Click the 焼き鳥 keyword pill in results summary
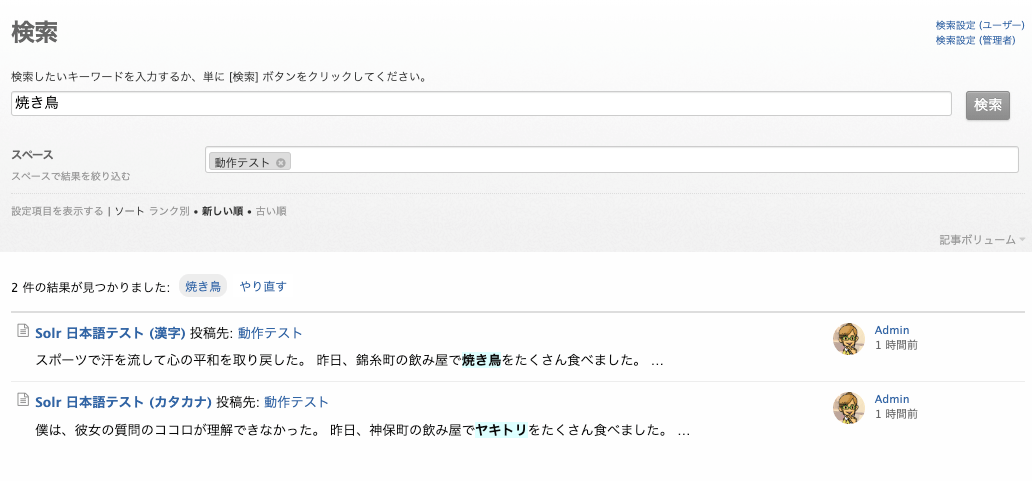The height and width of the screenshot is (481, 1032). (203, 286)
